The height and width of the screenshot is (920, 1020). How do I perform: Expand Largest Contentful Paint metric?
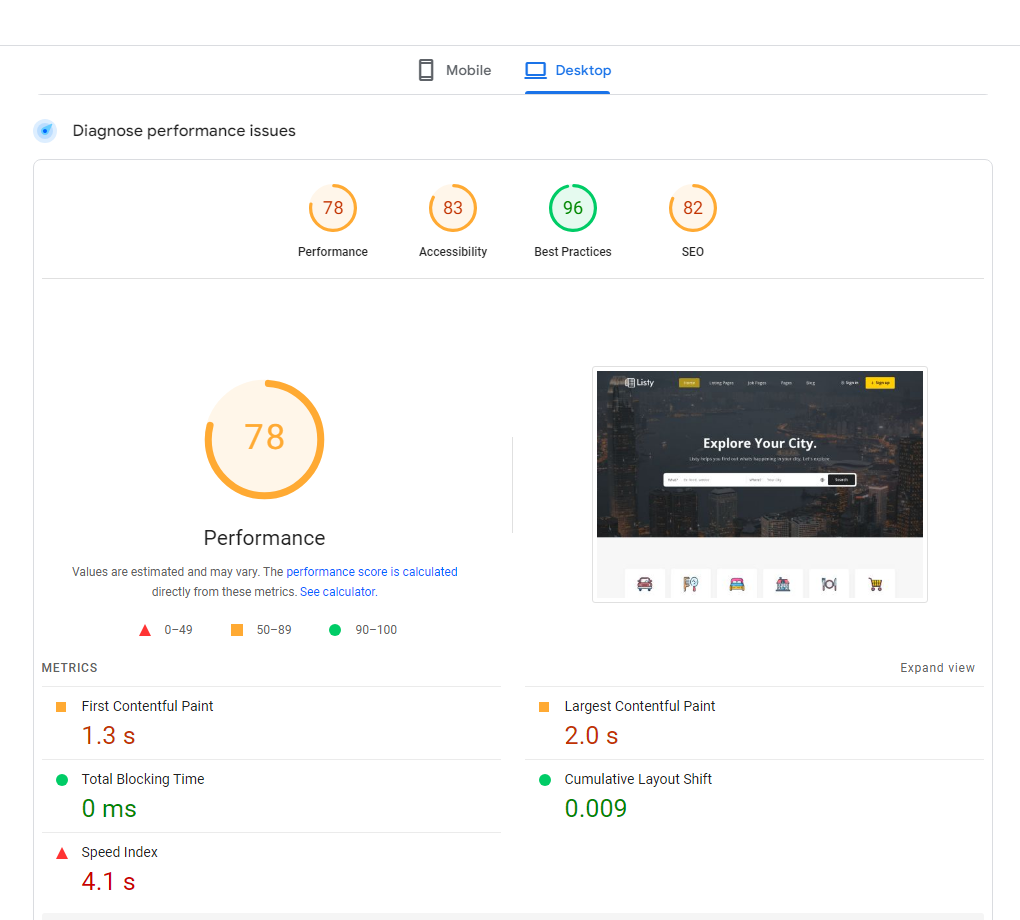[754, 723]
